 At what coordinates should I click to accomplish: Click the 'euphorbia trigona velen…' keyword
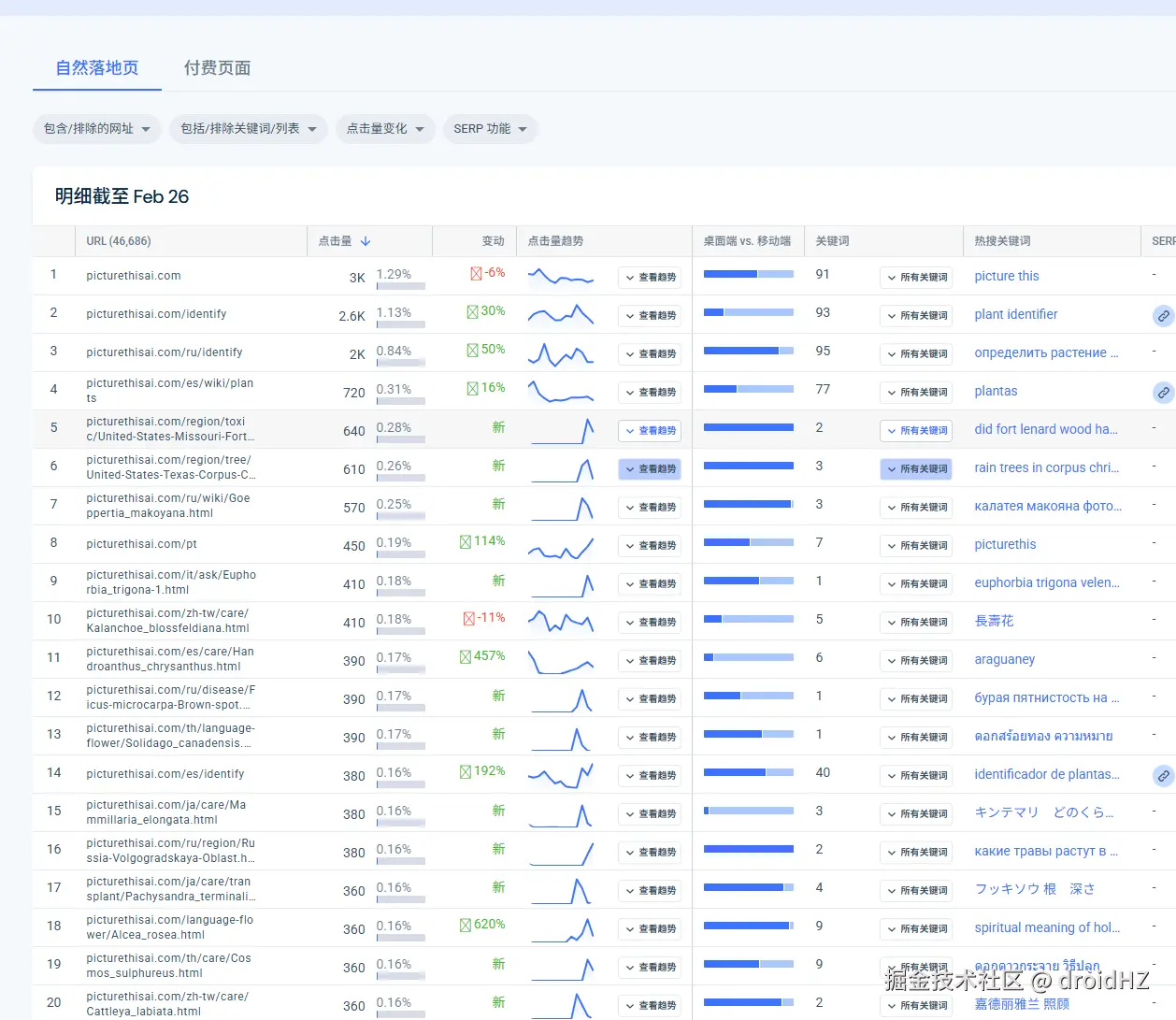1047,582
